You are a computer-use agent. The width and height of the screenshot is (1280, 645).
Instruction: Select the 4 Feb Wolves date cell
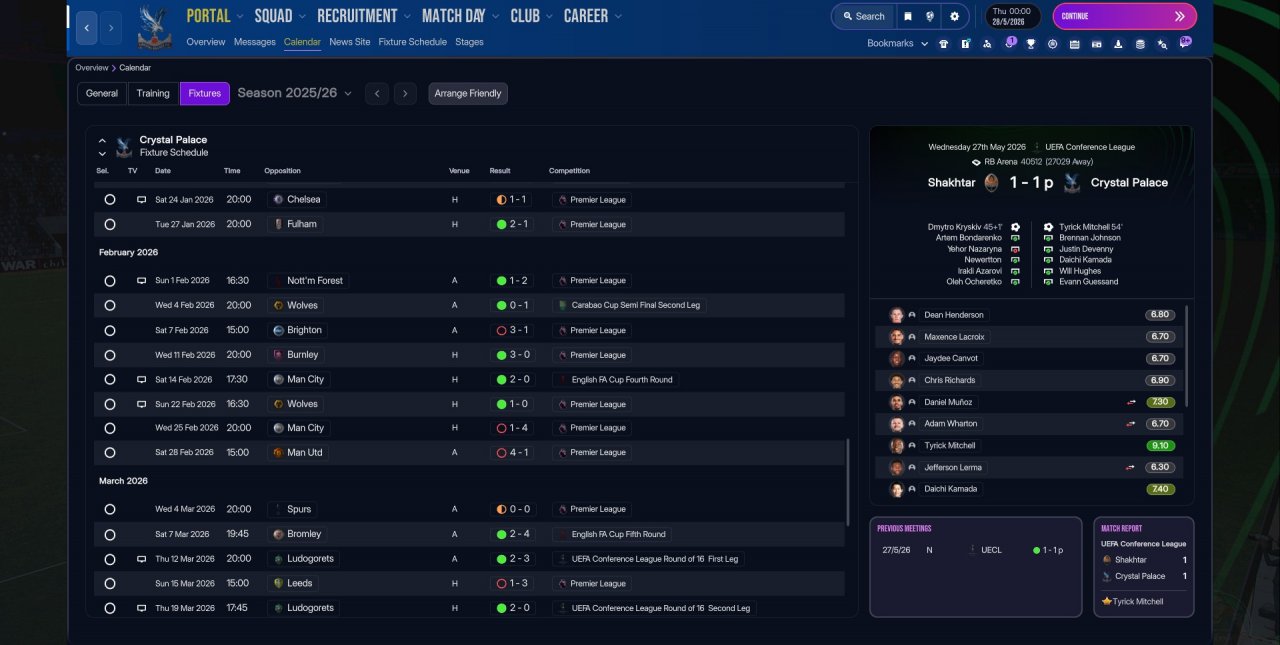point(185,305)
